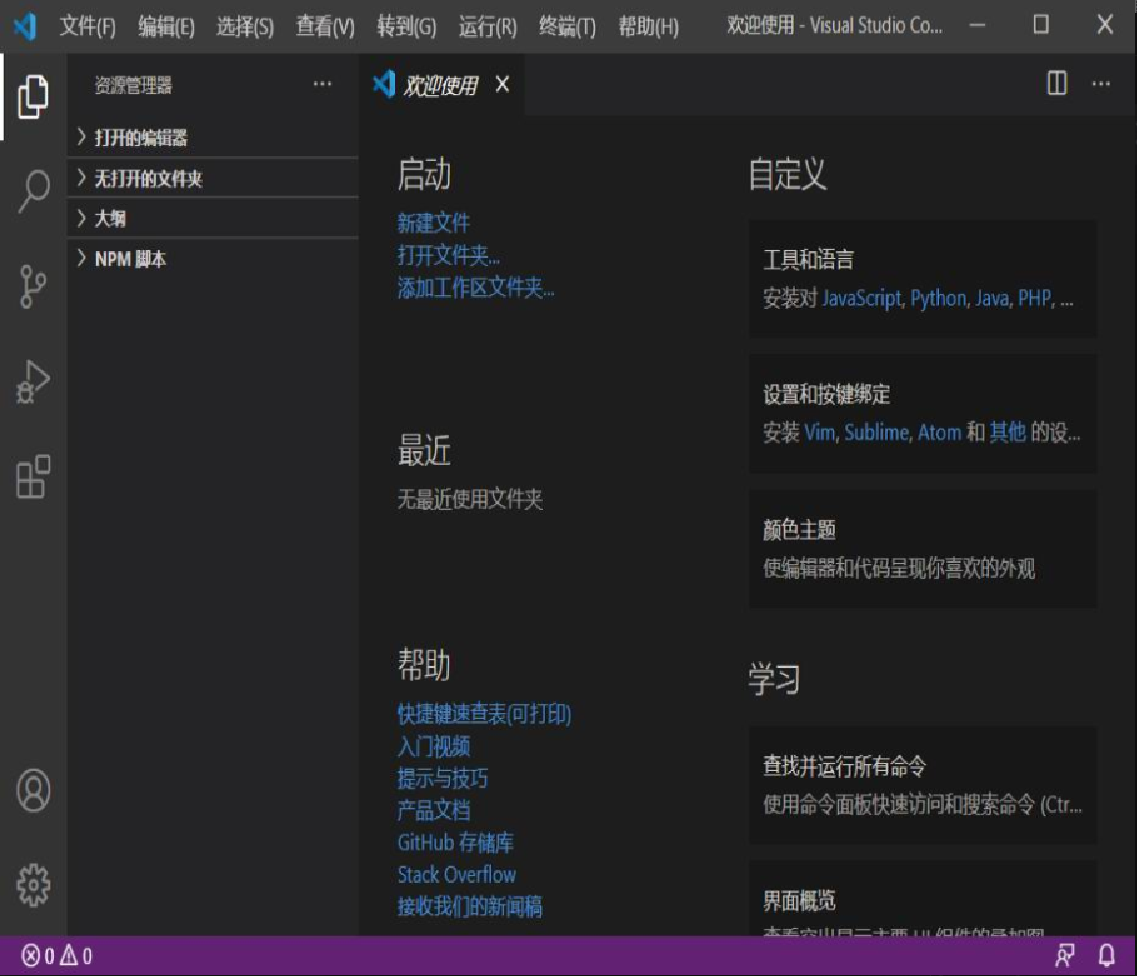Open the Accounts menu icon
1137x976 pixels.
click(x=33, y=790)
